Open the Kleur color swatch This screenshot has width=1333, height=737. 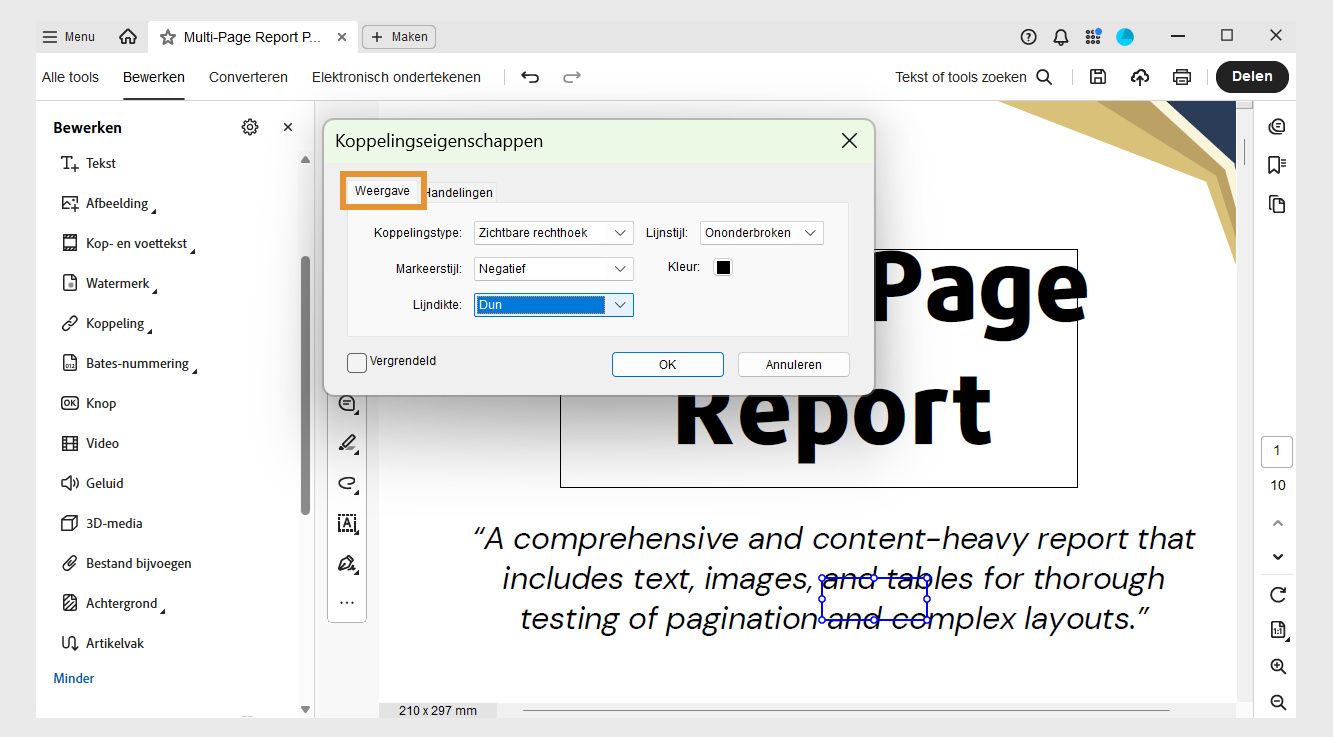point(723,268)
